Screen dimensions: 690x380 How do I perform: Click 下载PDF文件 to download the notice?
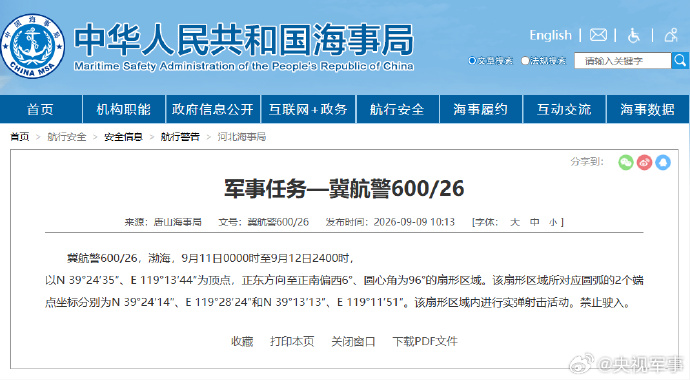click(425, 341)
